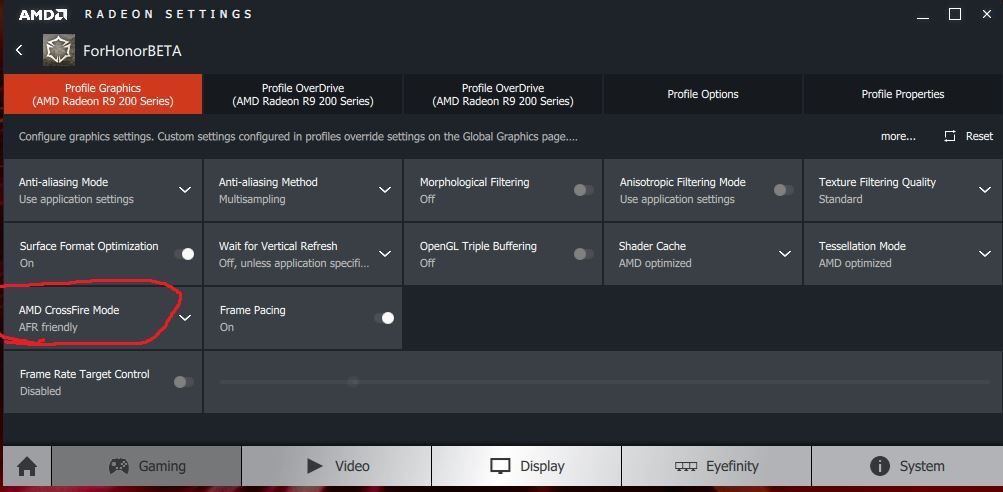Click the Frame Rate Target slider handle

pyautogui.click(x=353, y=382)
